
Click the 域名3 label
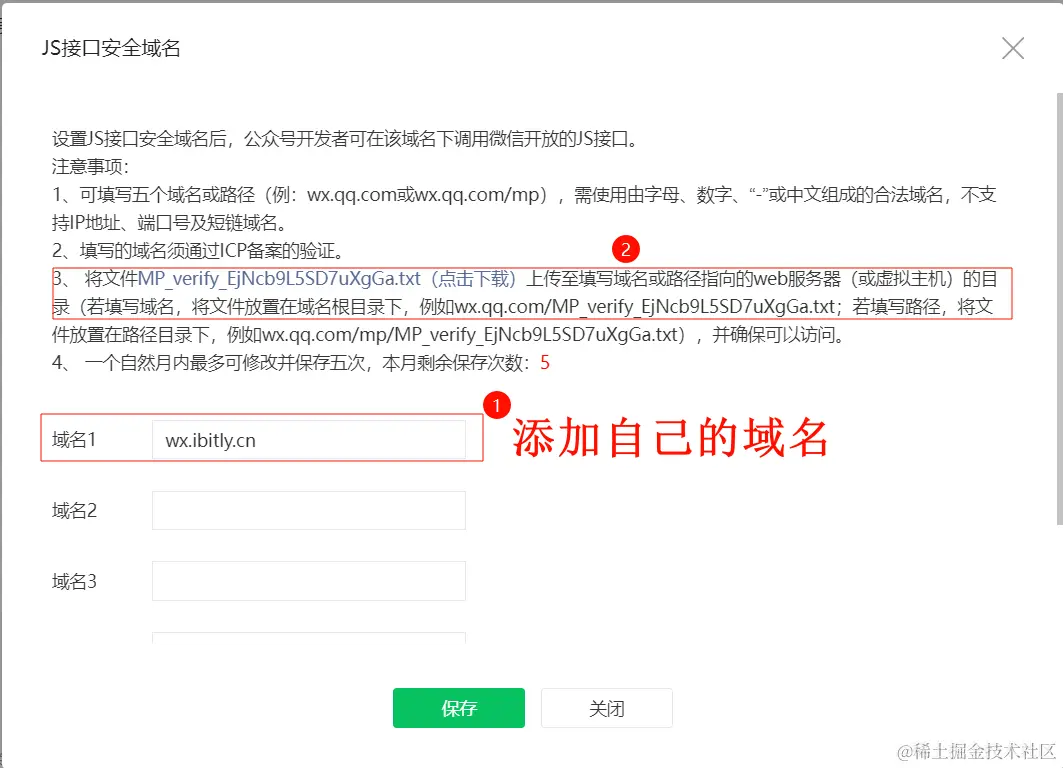tap(75, 582)
